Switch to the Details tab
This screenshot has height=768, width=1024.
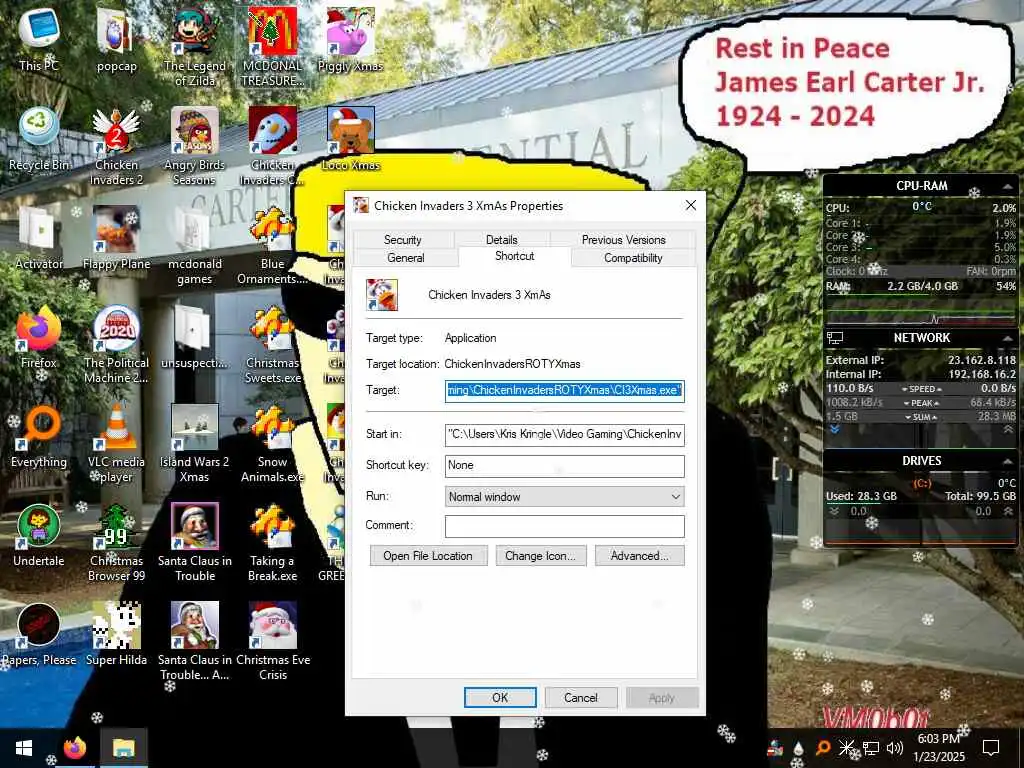tap(502, 240)
